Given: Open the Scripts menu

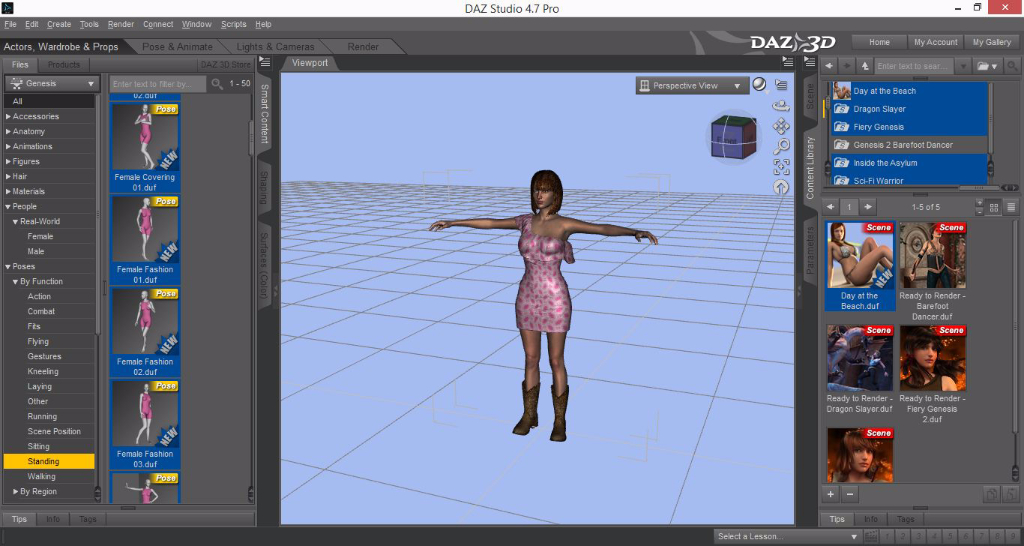Looking at the screenshot, I should (x=233, y=24).
